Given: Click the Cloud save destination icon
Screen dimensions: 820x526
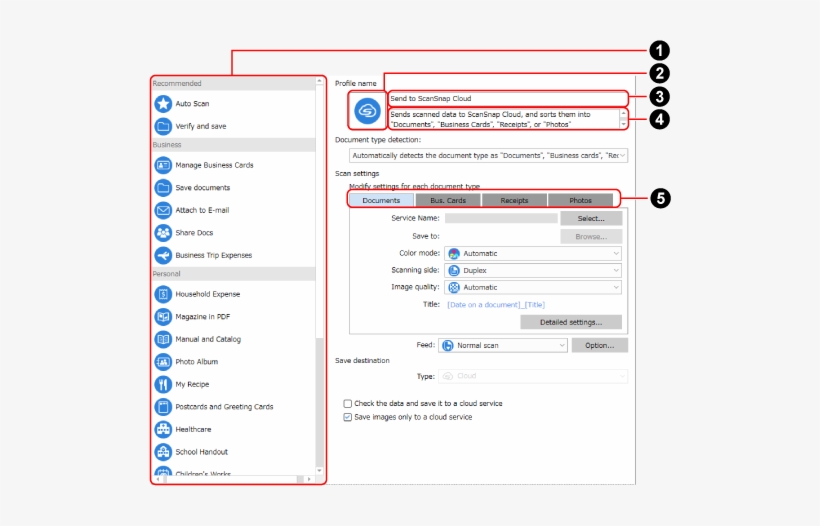Looking at the screenshot, I should [448, 376].
